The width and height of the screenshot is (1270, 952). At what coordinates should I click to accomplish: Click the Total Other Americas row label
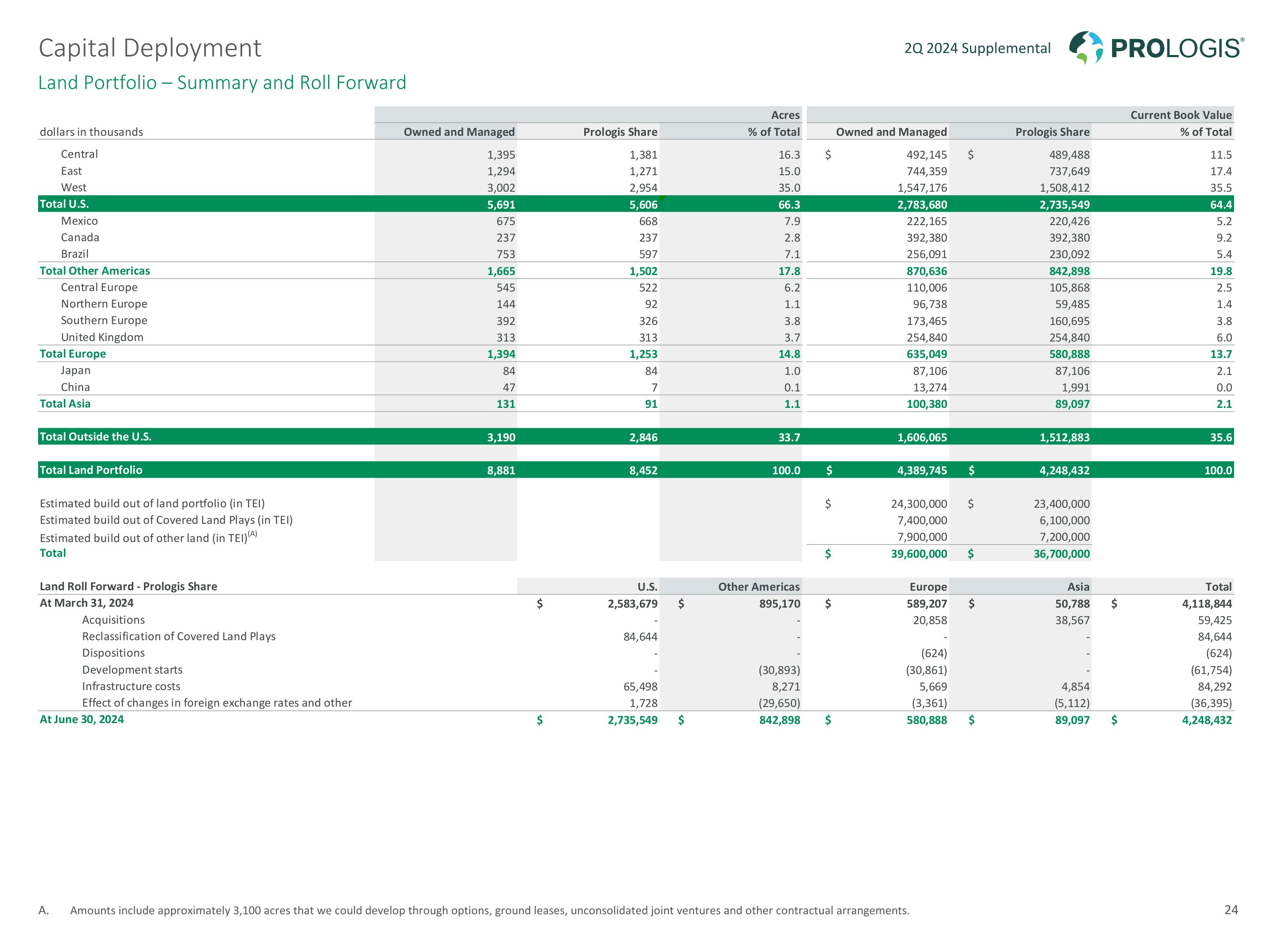pos(95,271)
